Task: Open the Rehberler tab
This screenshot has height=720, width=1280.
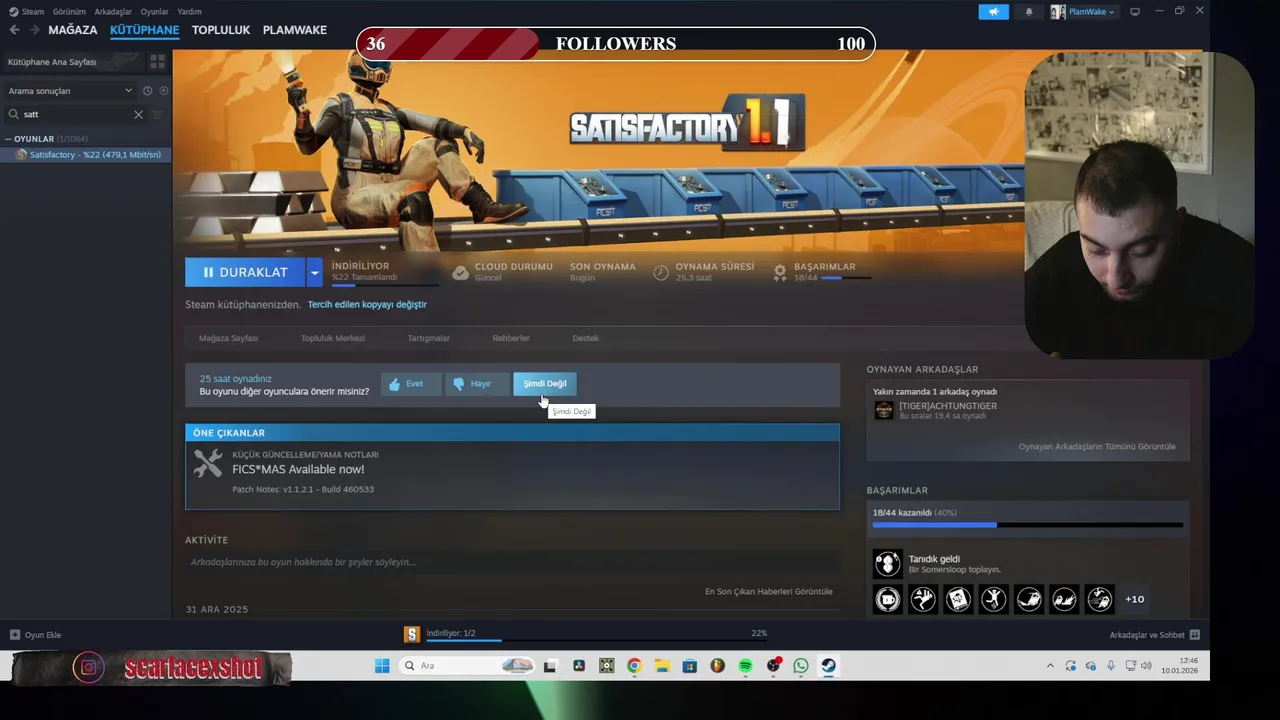Action: click(511, 338)
